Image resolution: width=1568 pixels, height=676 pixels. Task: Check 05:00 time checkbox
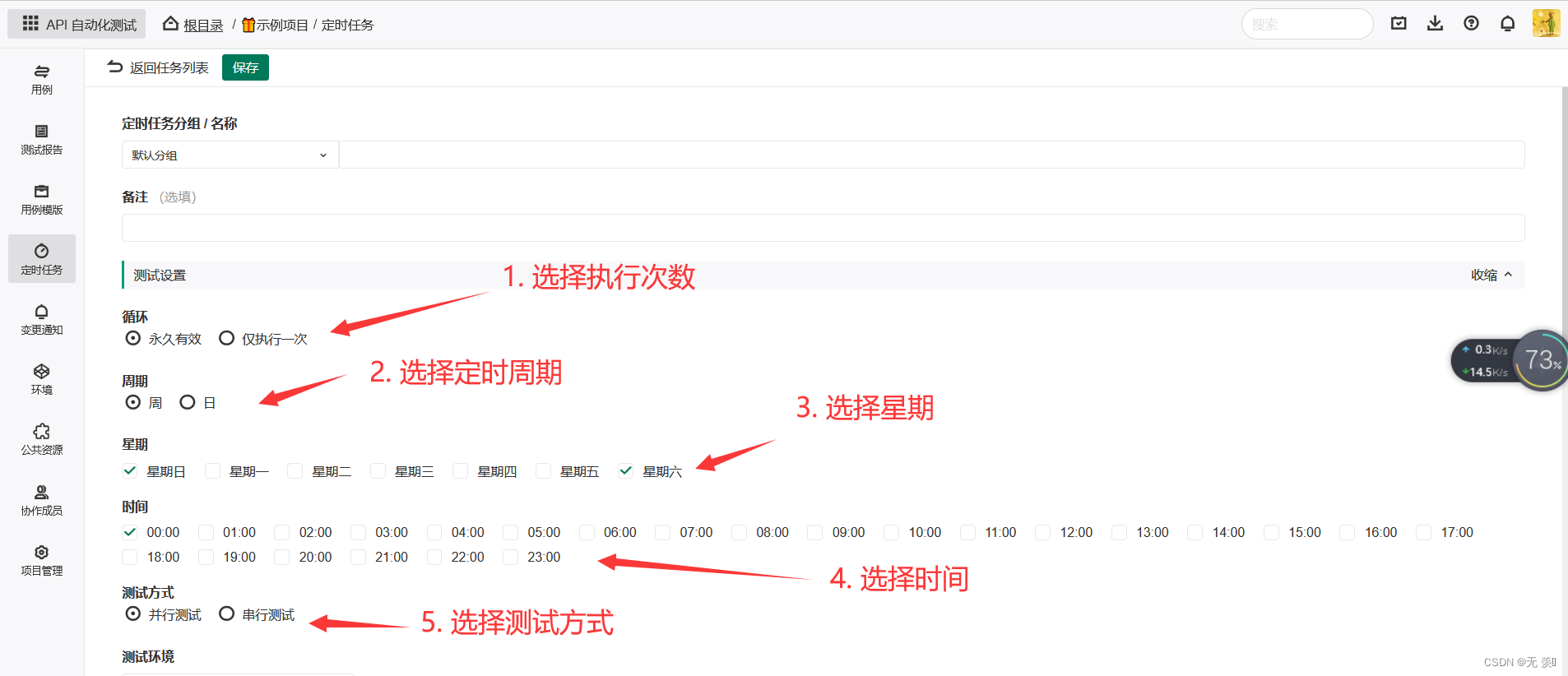510,532
